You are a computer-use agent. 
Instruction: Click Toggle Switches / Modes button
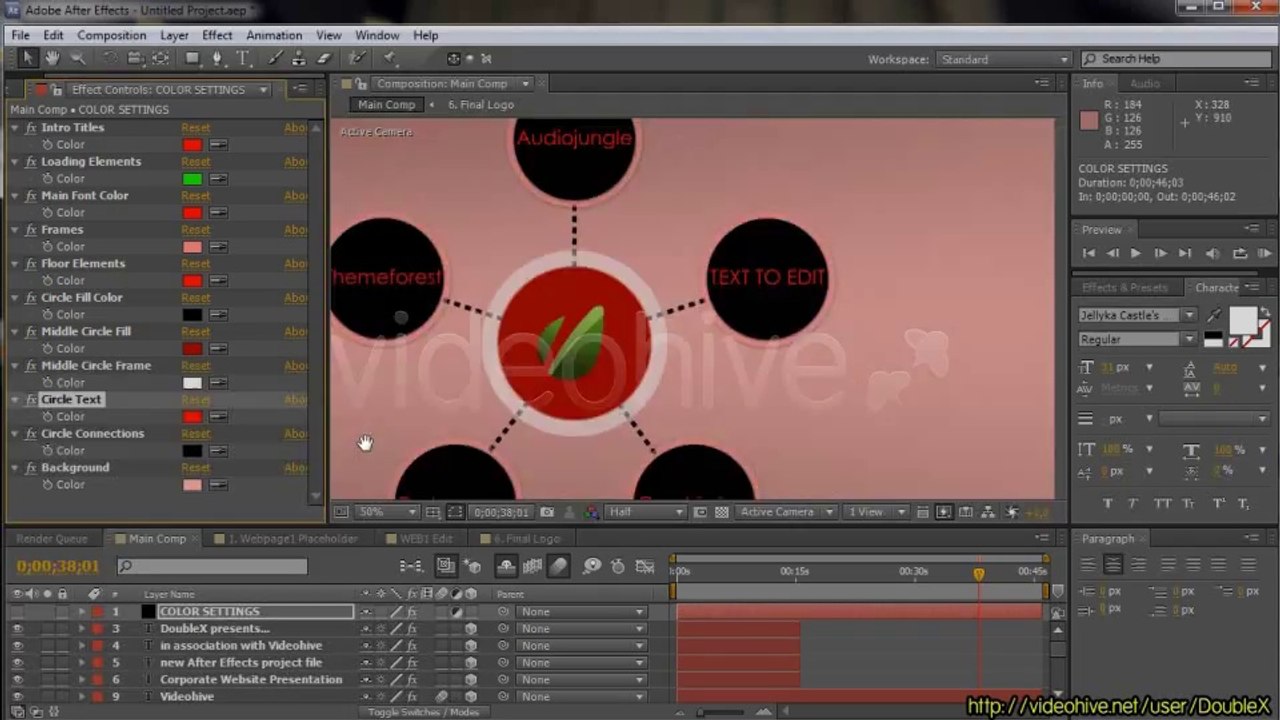[424, 712]
